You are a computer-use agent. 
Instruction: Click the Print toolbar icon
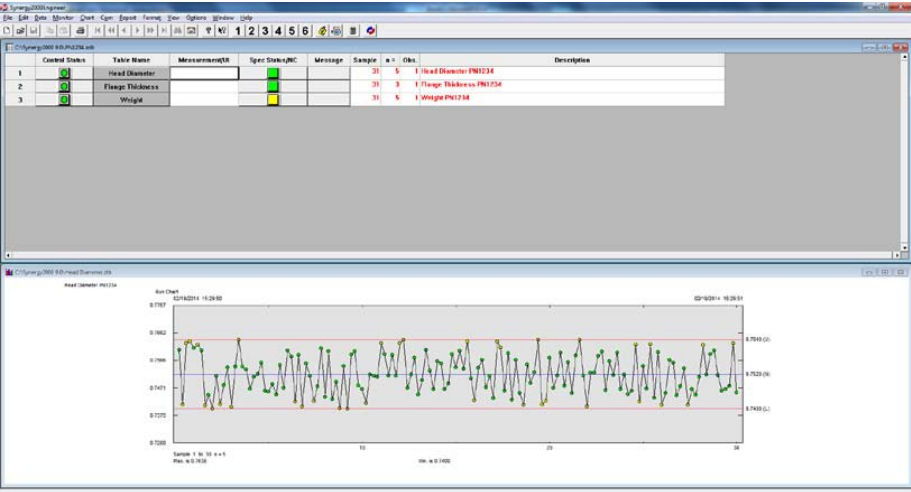80,30
